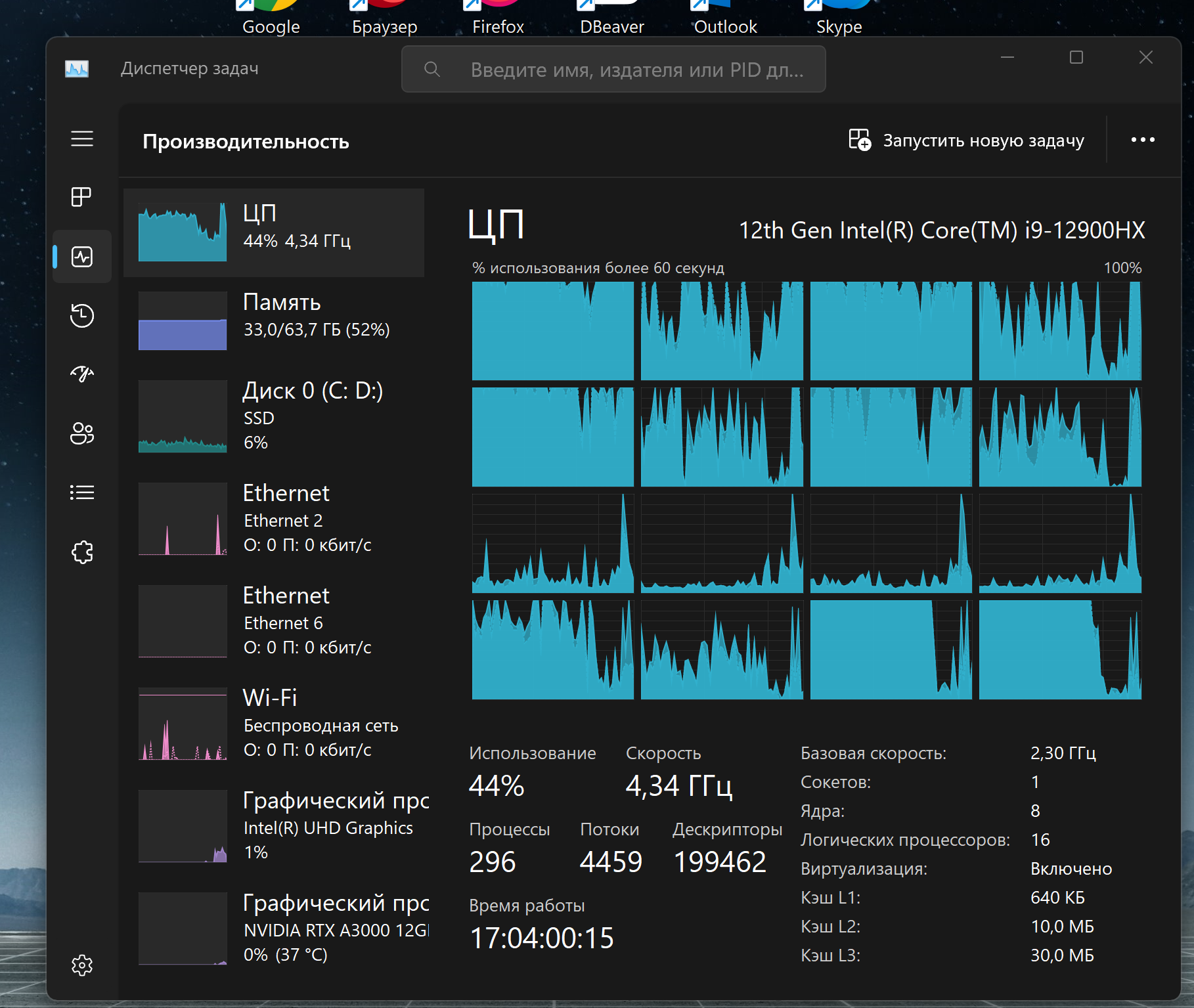Expand the hamburger navigation menu

[x=81, y=139]
